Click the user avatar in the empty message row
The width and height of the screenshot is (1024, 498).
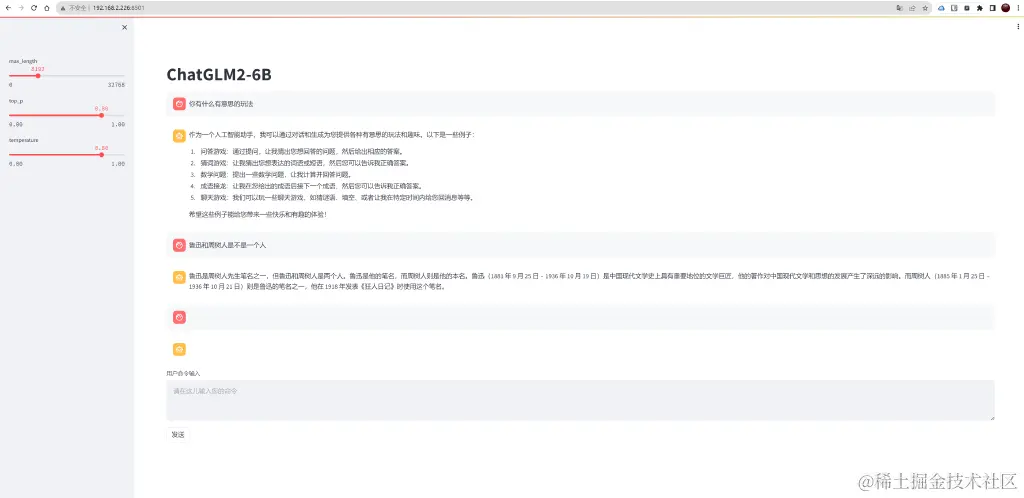(179, 317)
